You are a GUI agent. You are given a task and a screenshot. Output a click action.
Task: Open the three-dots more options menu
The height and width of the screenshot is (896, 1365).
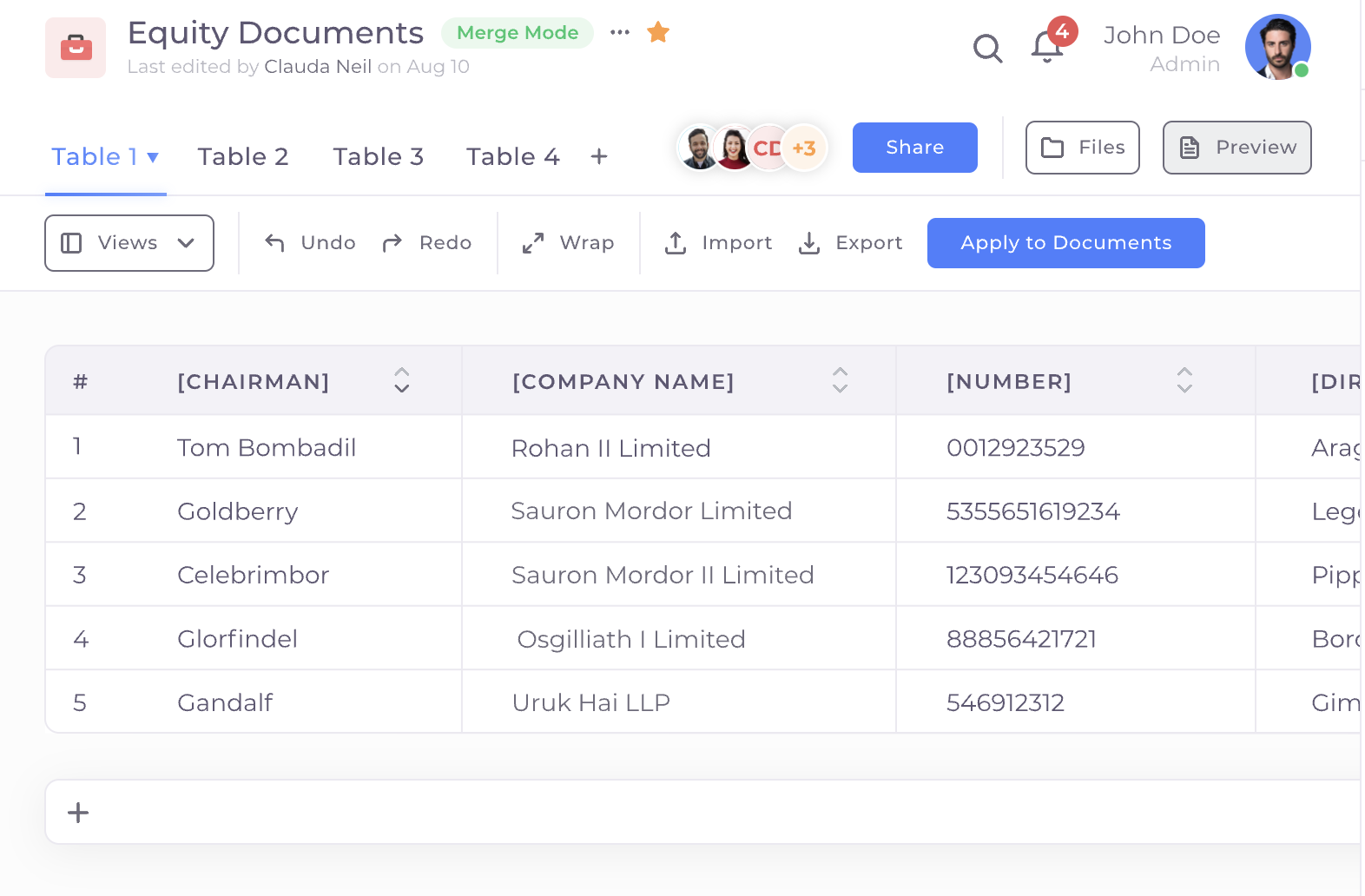(620, 33)
